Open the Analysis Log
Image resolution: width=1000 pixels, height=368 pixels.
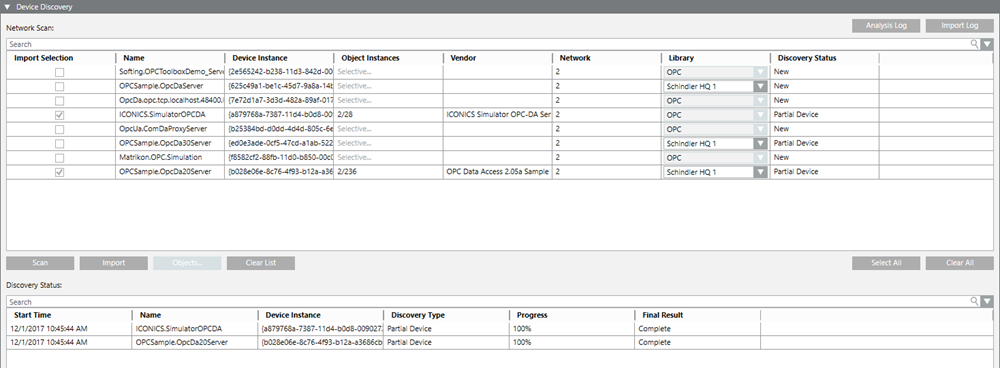[886, 26]
